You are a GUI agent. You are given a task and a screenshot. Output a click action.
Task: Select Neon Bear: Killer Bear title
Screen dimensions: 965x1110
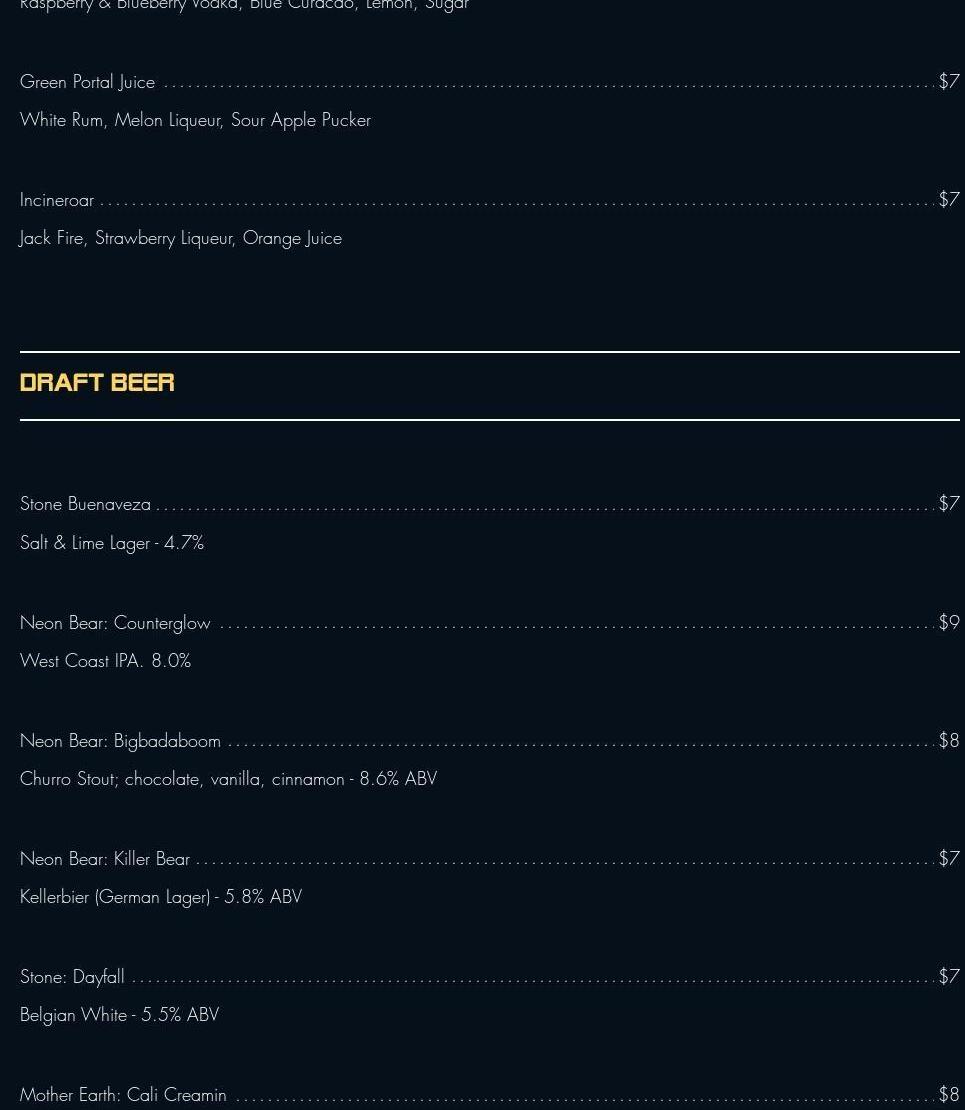pos(105,859)
